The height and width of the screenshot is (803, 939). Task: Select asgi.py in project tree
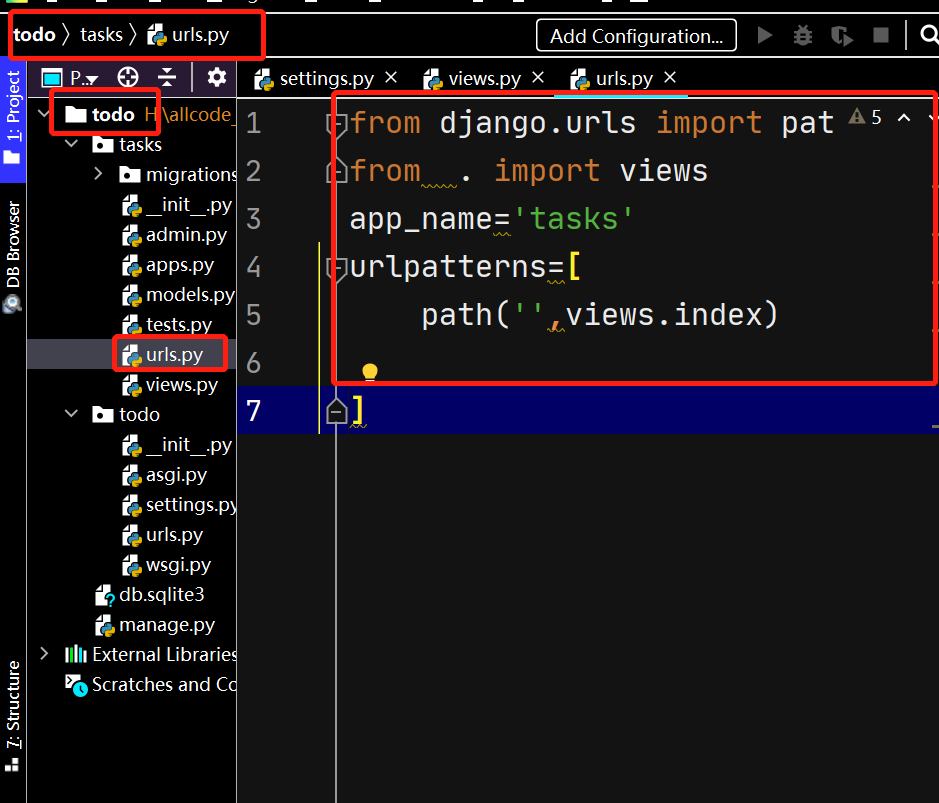click(x=164, y=475)
